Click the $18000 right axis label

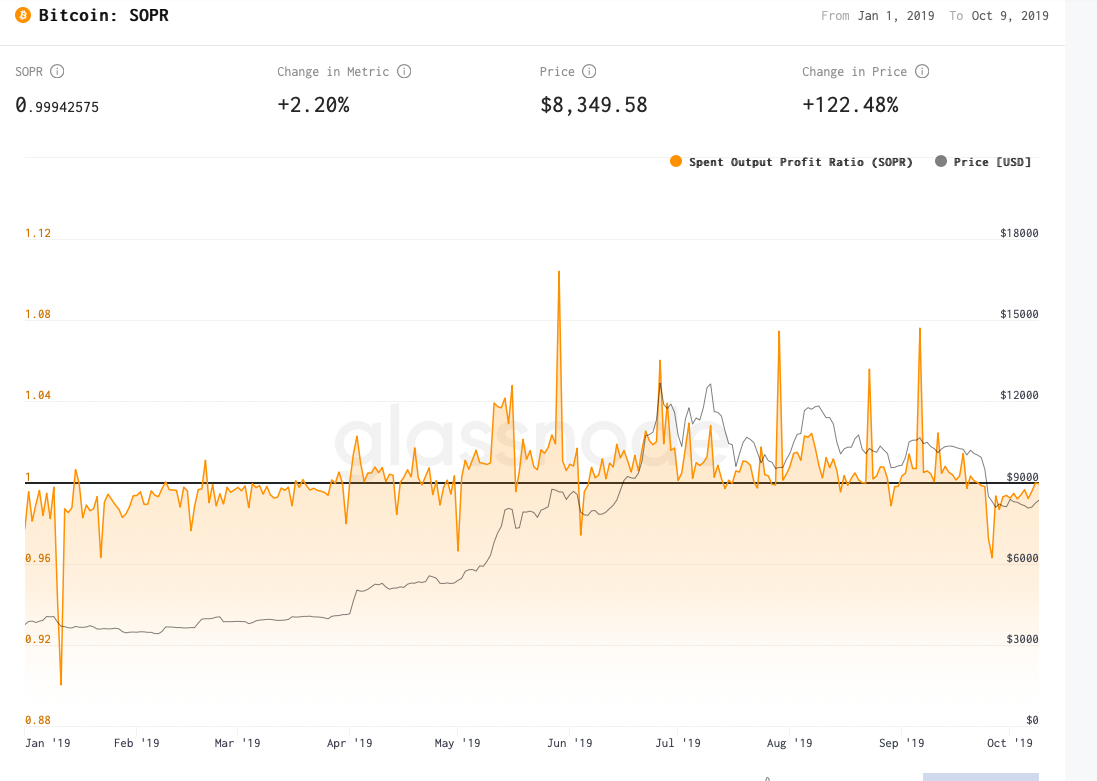pos(1019,233)
